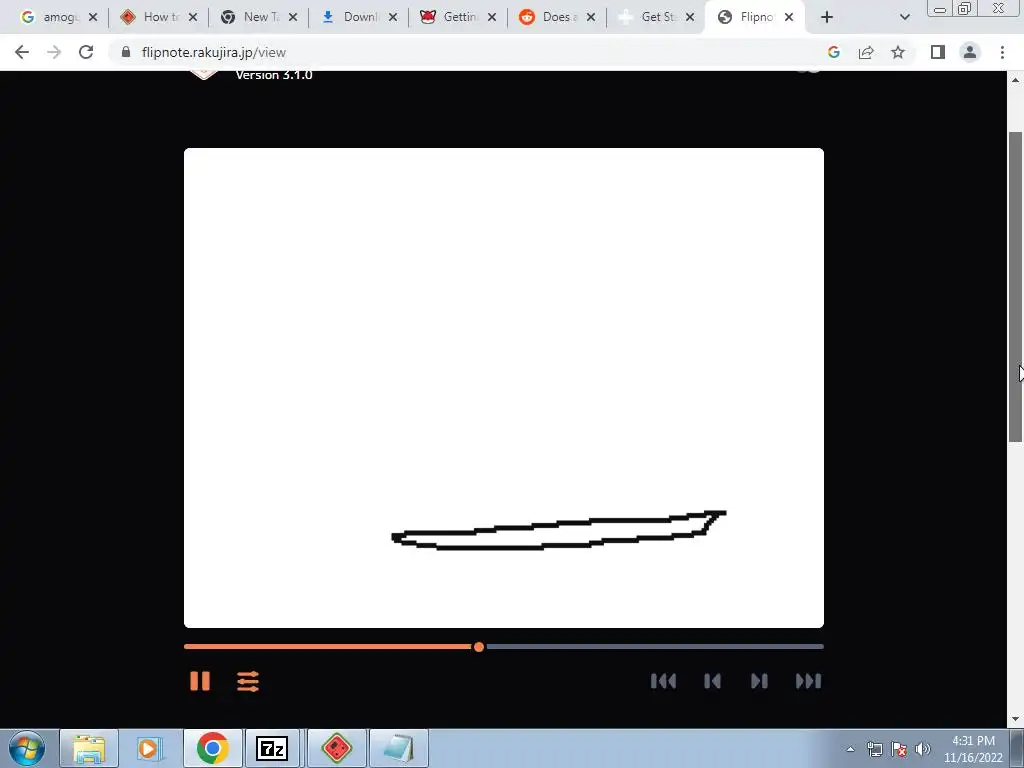The height and width of the screenshot is (768, 1024).
Task: Jump to the last frame
Action: click(808, 681)
